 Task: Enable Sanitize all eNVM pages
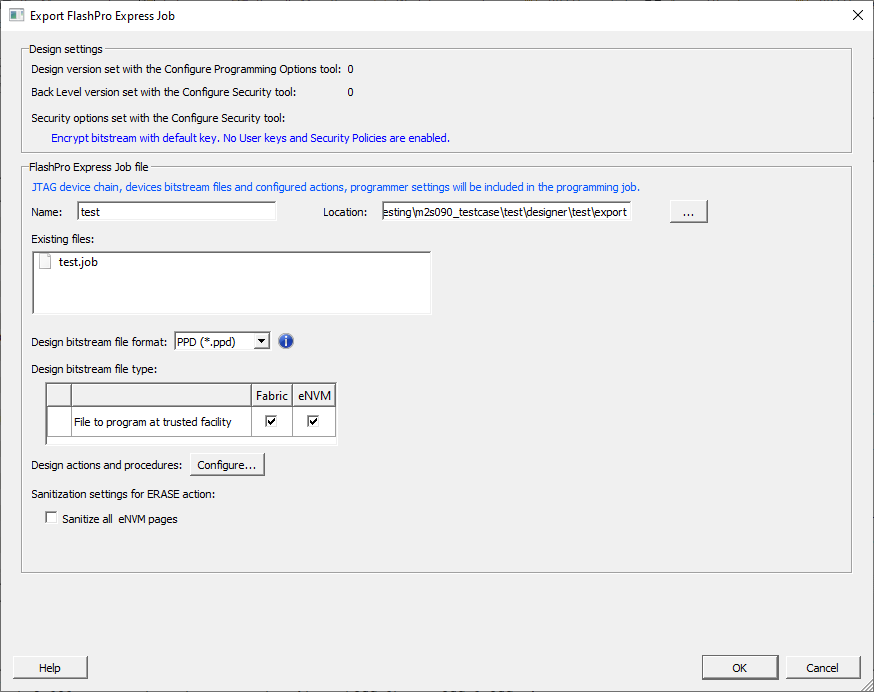point(52,518)
